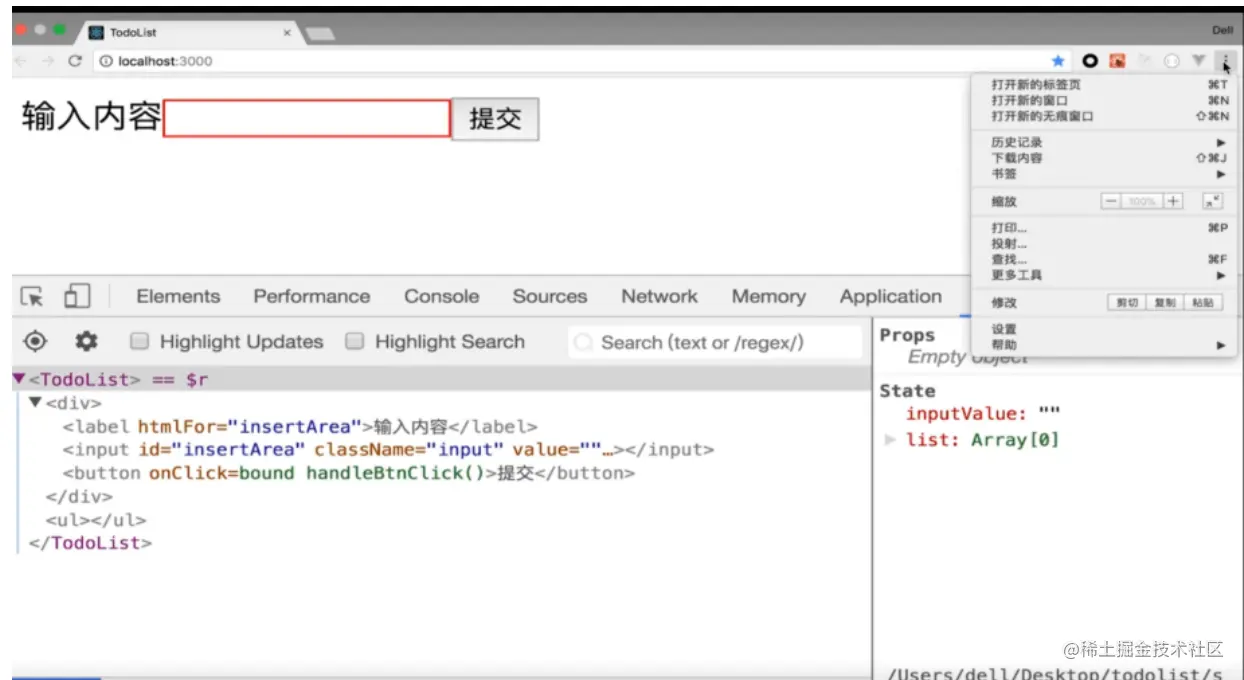The image size is (1244, 680).
Task: Select 查找... menu item
Action: (x=1104, y=259)
